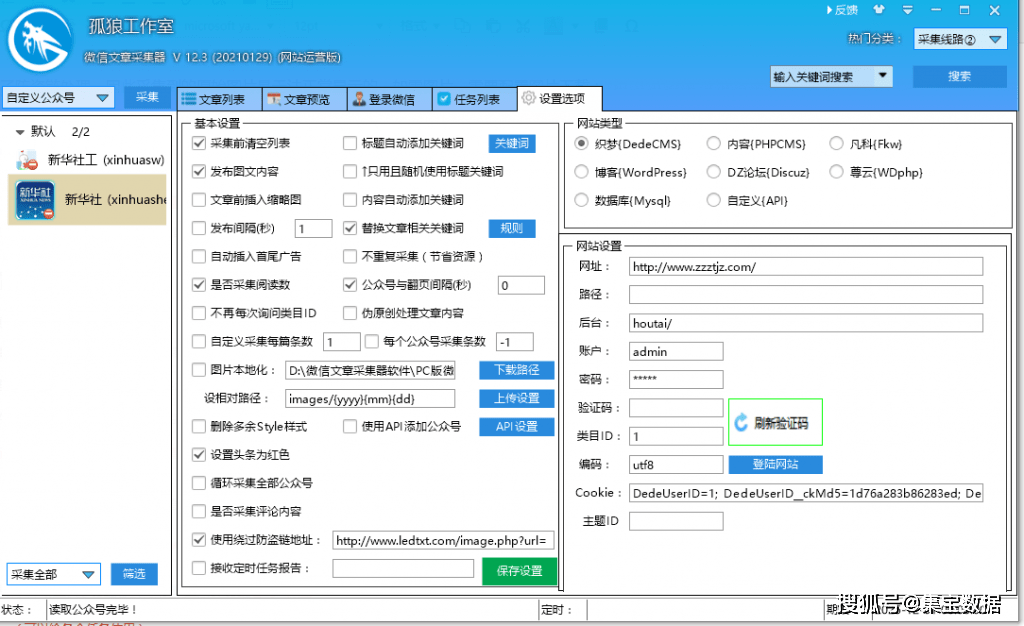Enable 循环采集全部公众号 checkbox
Screen dimensions: 1024x626
(x=199, y=483)
